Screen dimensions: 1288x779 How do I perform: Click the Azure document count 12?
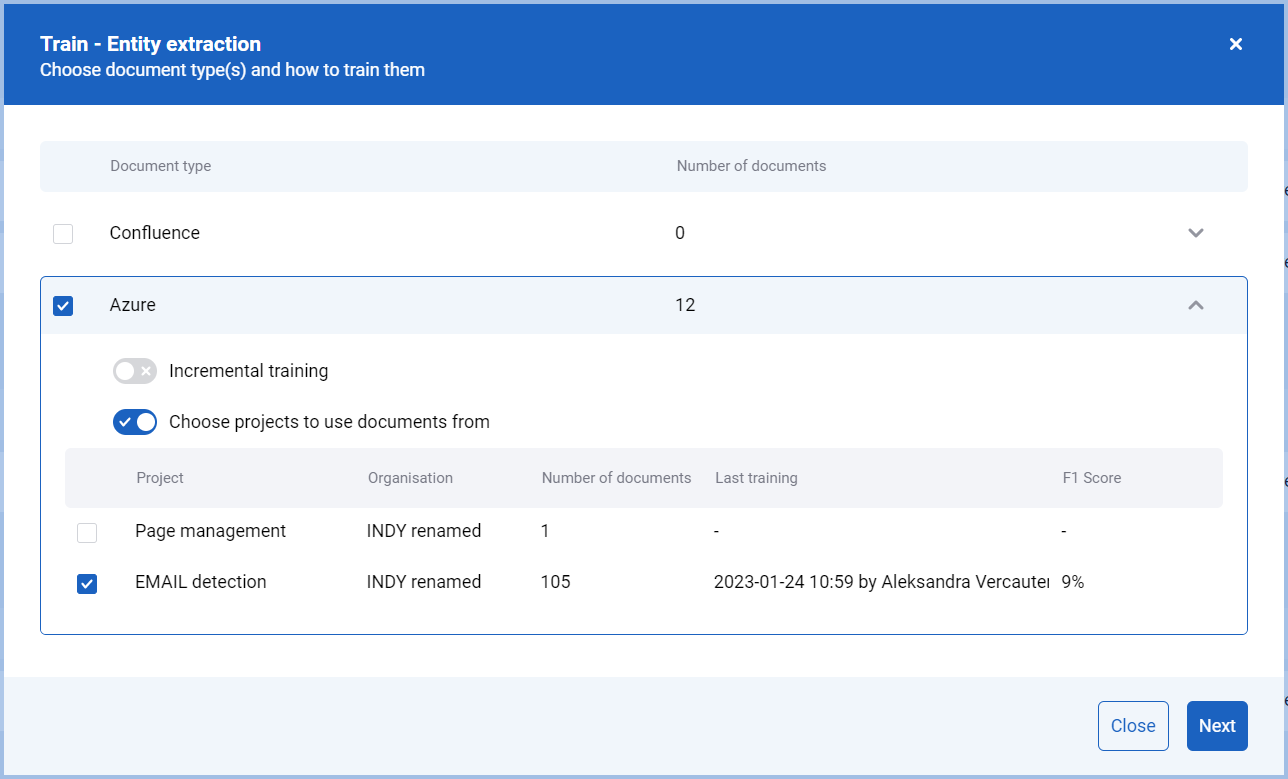point(685,305)
